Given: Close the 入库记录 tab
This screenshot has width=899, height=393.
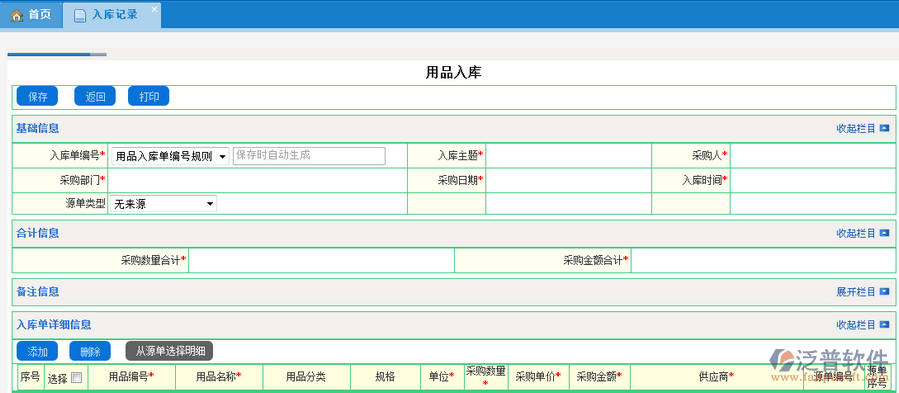Looking at the screenshot, I should click(154, 9).
